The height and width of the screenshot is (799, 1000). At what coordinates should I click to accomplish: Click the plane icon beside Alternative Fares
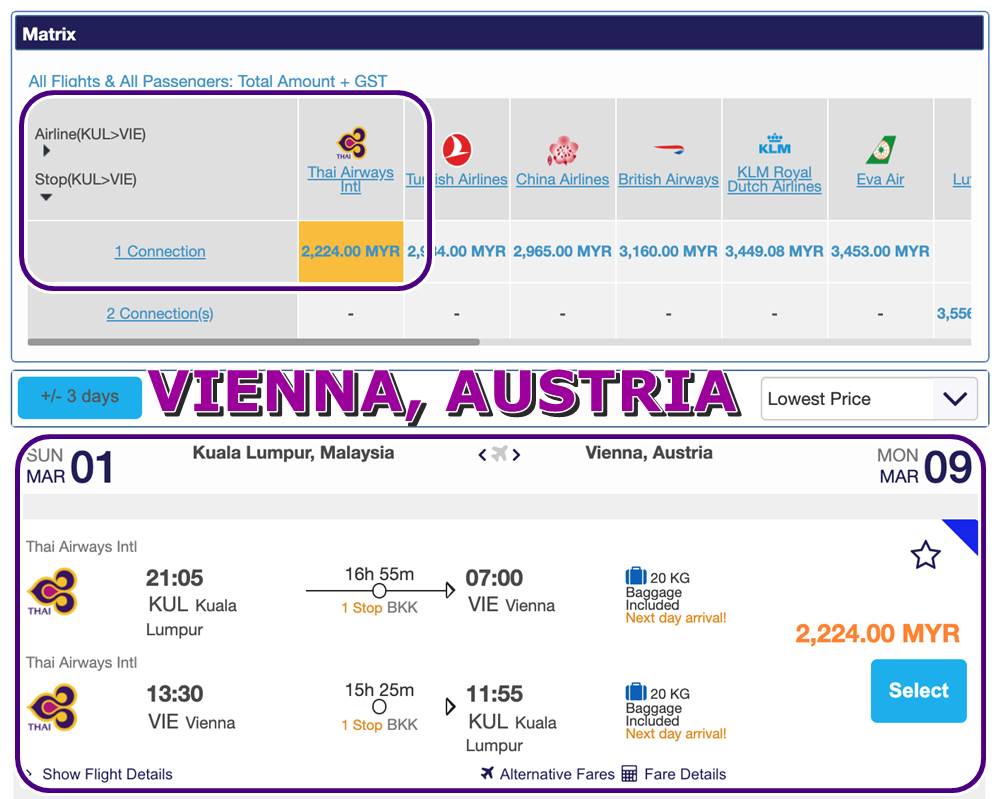pyautogui.click(x=488, y=773)
